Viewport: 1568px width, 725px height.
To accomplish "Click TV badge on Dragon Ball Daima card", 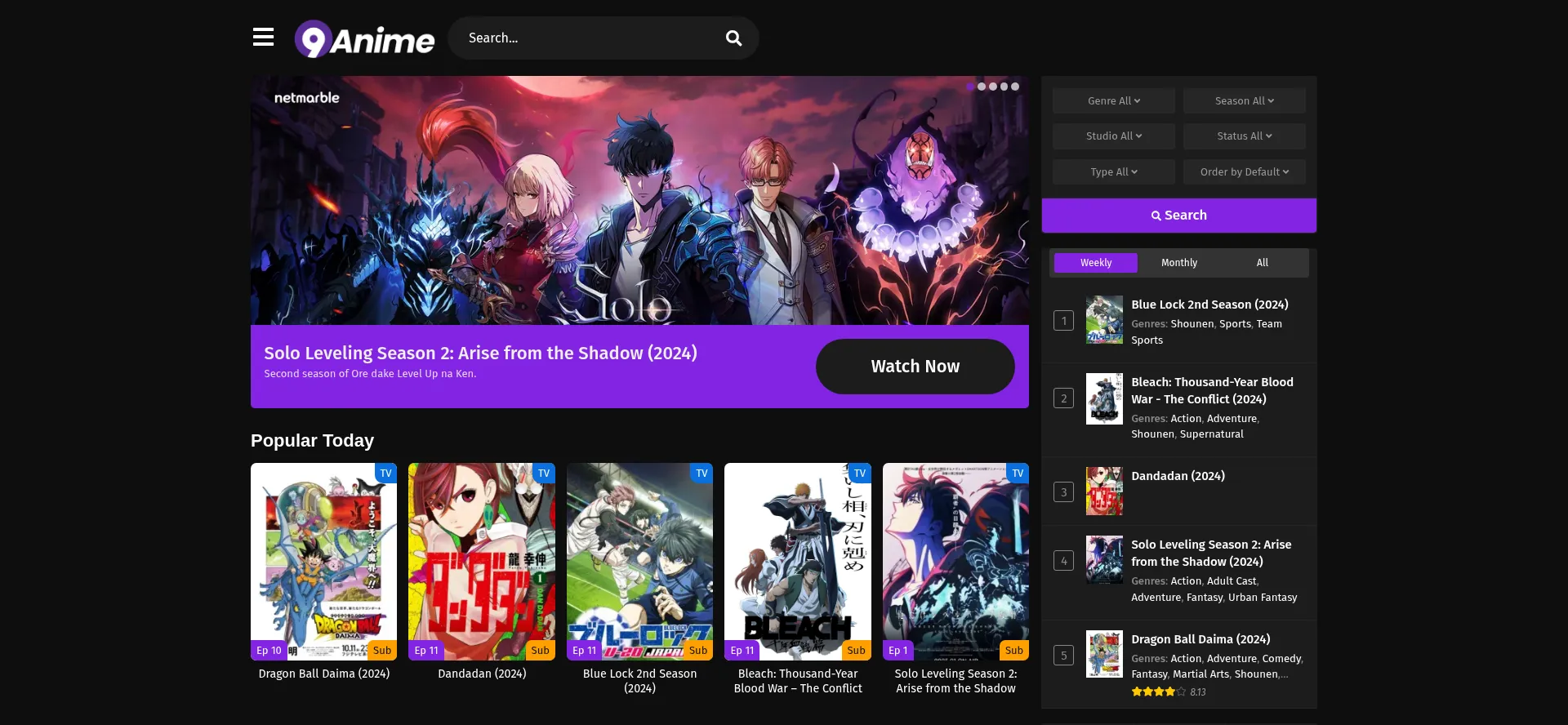I will [386, 474].
